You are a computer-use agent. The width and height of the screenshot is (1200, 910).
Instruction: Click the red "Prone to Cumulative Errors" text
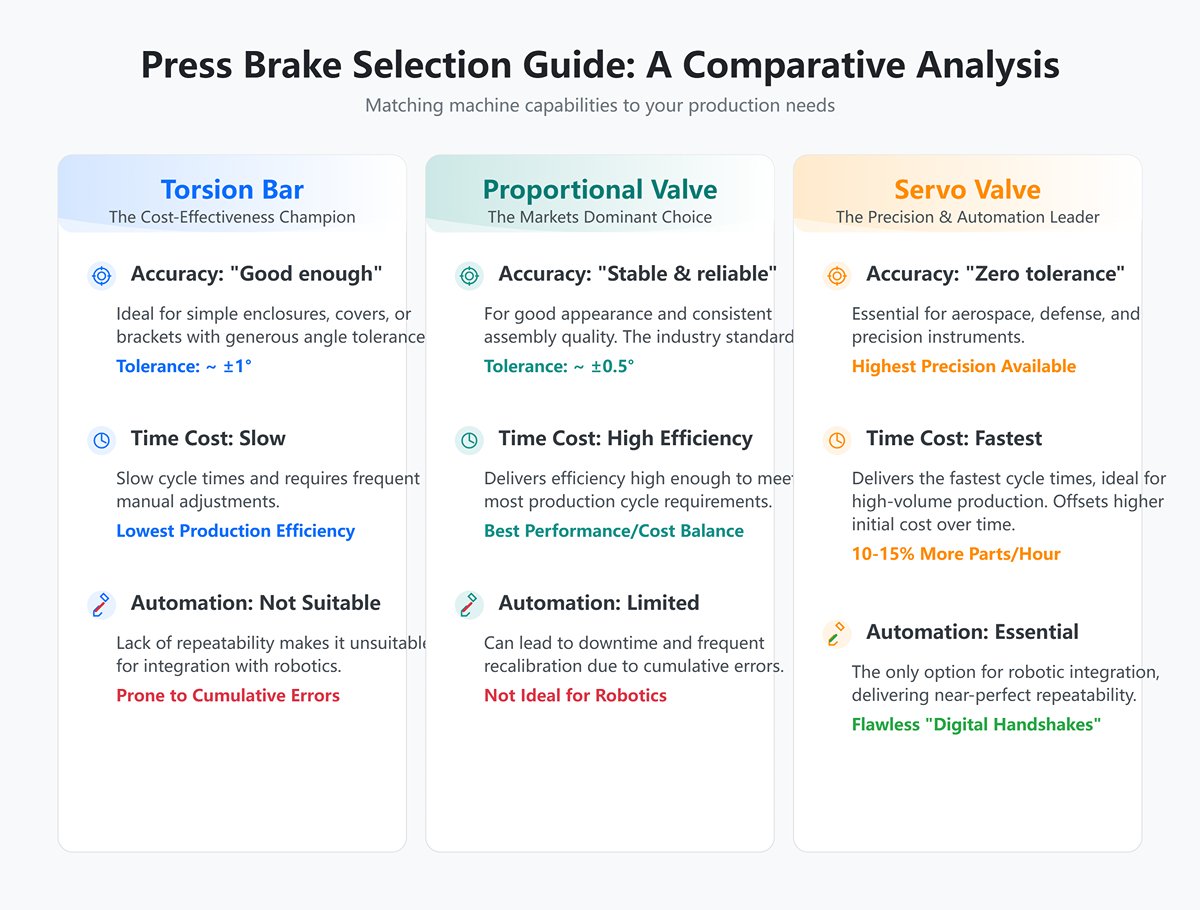(228, 695)
